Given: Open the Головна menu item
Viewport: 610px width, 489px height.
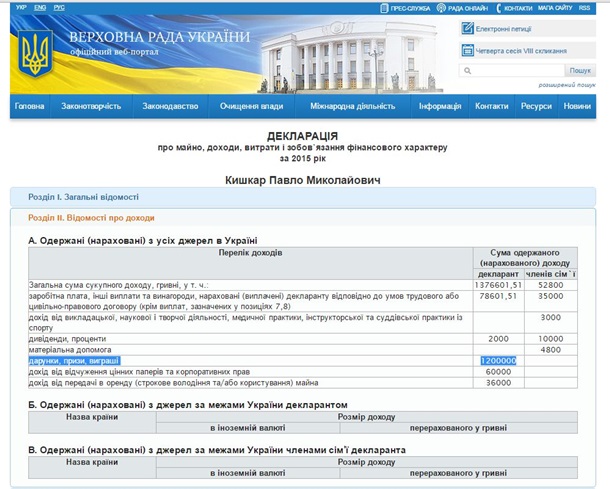Looking at the screenshot, I should (30, 106).
